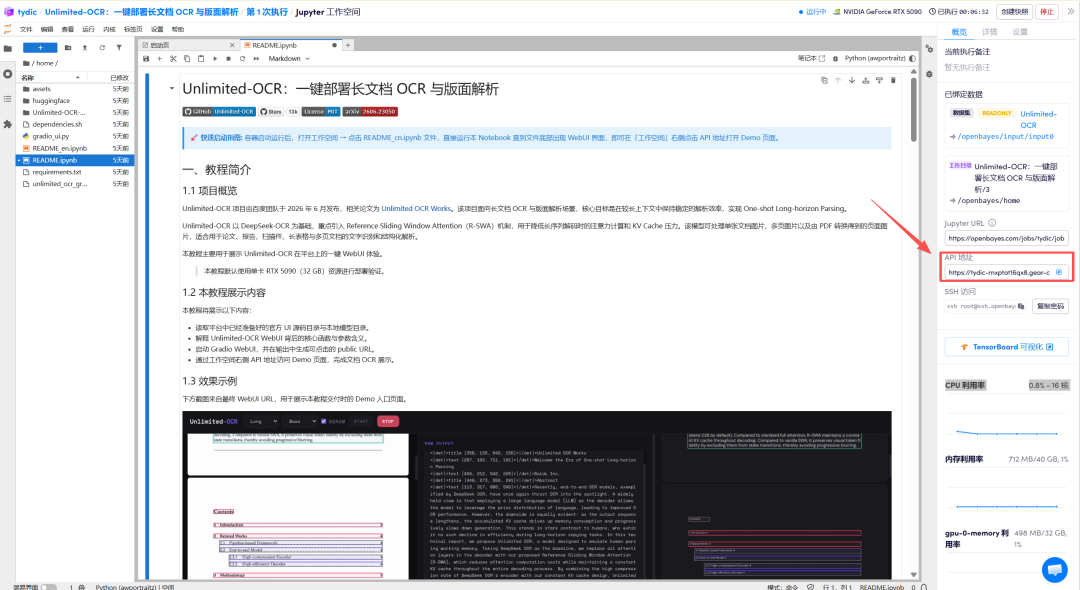Open the Markdown cell type dropdown

click(289, 59)
